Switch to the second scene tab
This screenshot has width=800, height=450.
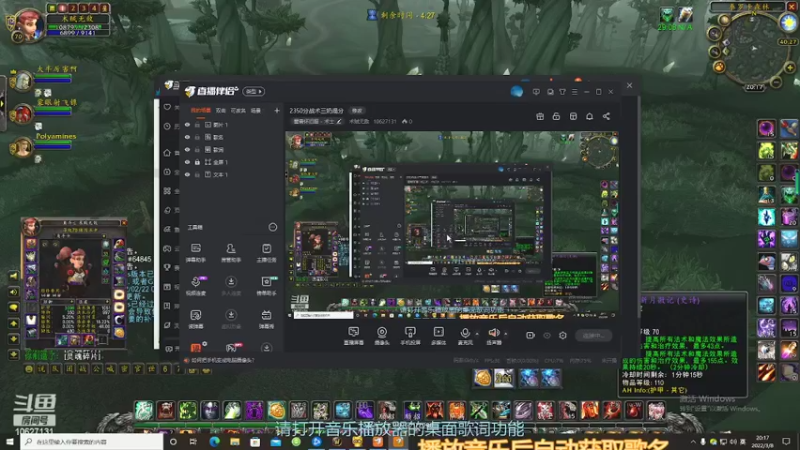click(x=220, y=110)
